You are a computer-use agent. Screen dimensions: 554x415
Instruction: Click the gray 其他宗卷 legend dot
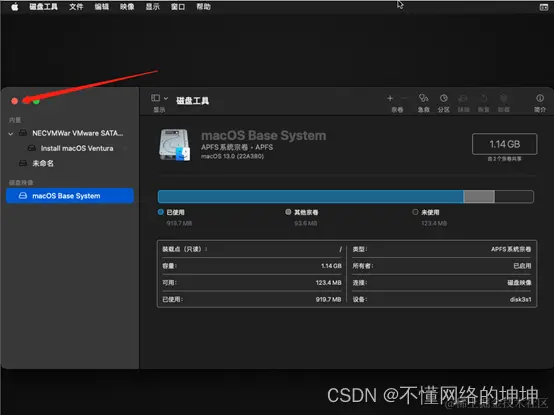tap(288, 212)
